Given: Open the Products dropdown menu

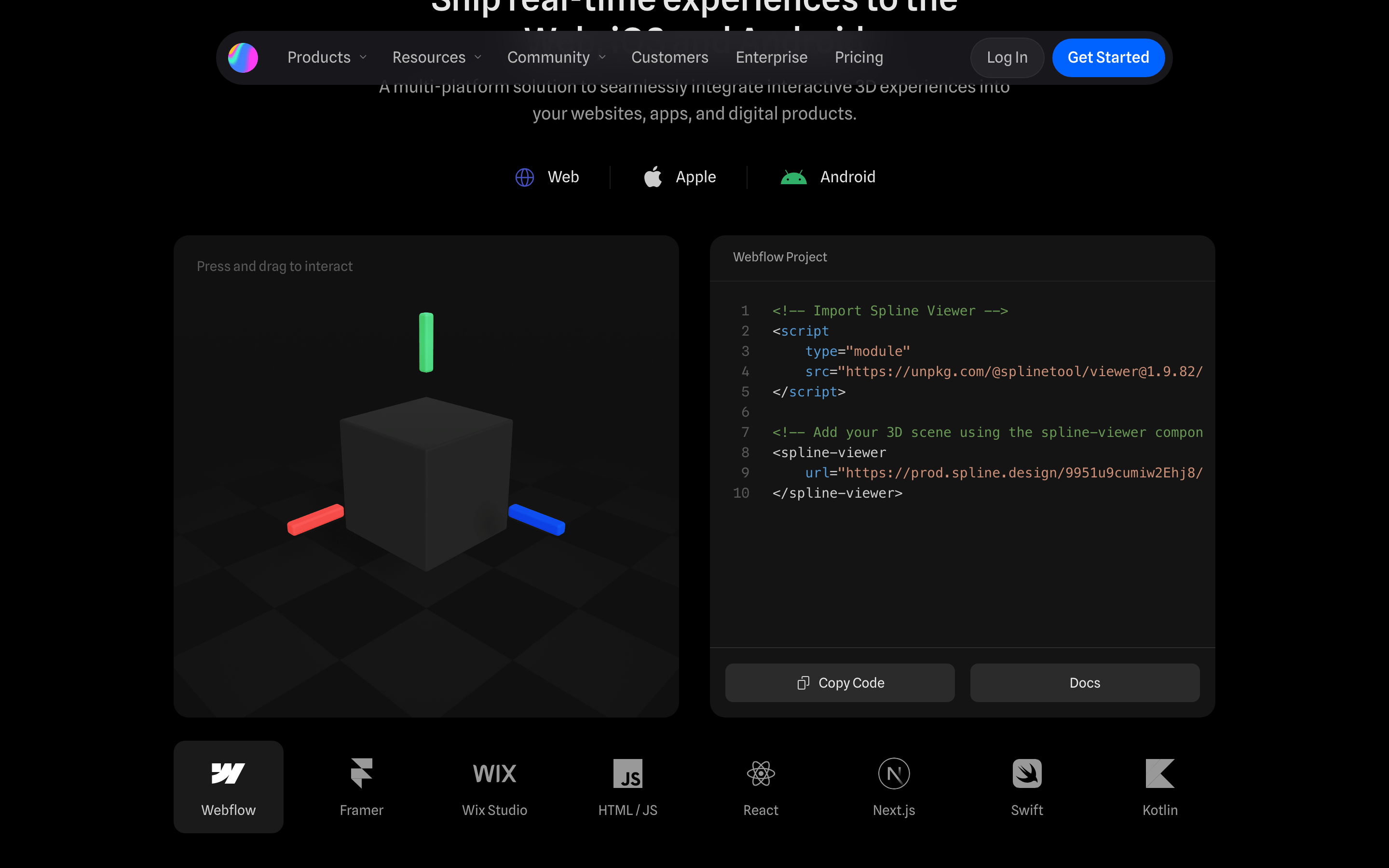Looking at the screenshot, I should tap(327, 57).
